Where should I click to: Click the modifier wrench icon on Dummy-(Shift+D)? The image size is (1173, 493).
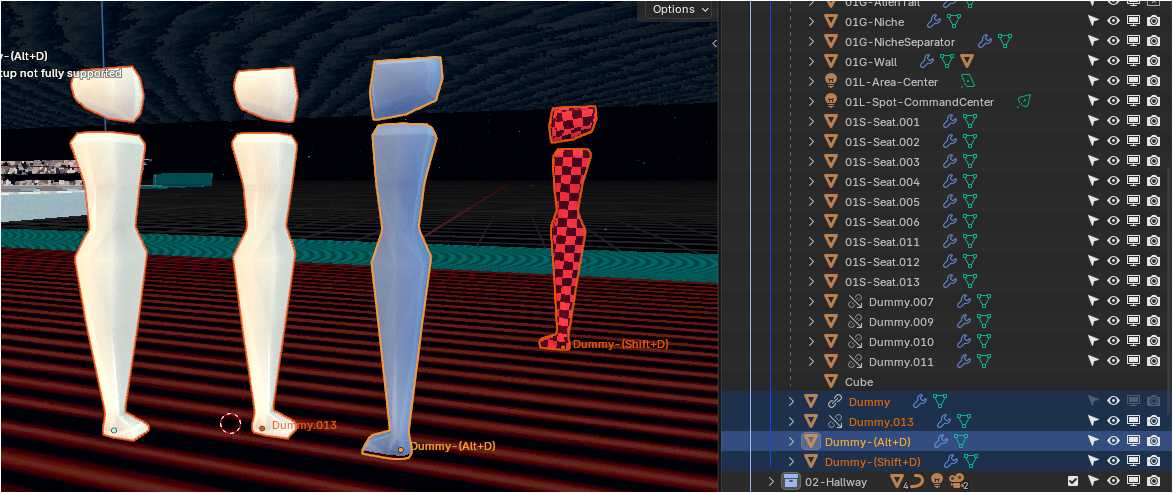[x=951, y=462]
